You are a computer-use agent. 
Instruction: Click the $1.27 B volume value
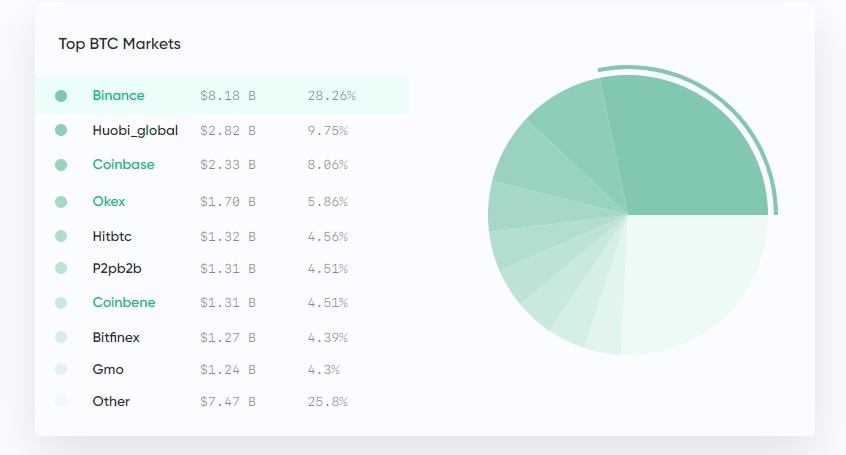(228, 338)
